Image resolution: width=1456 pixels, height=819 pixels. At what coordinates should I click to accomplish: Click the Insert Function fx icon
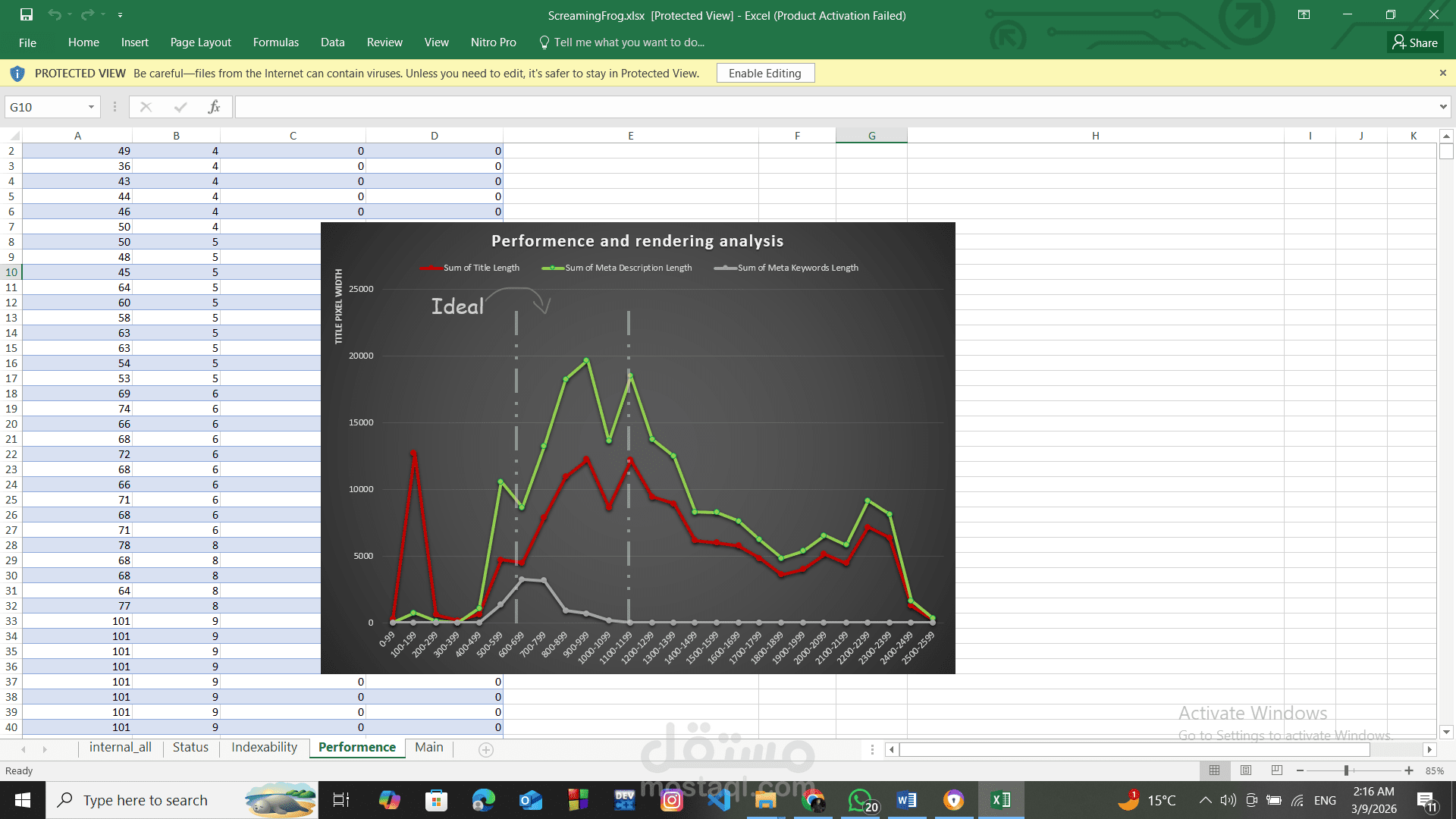pos(214,107)
